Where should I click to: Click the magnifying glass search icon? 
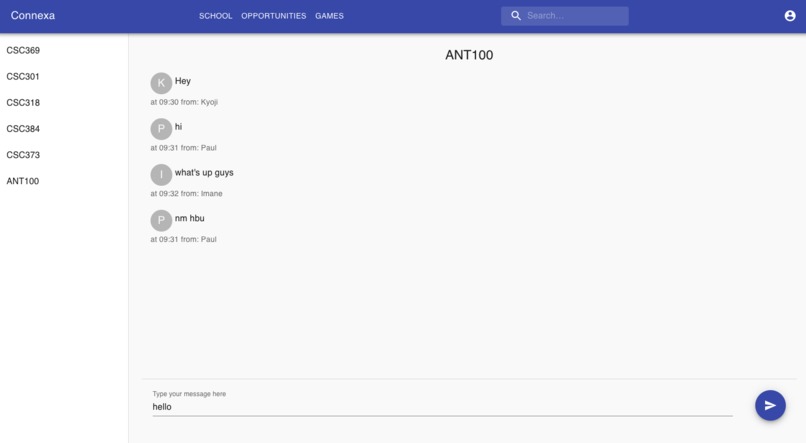point(516,16)
